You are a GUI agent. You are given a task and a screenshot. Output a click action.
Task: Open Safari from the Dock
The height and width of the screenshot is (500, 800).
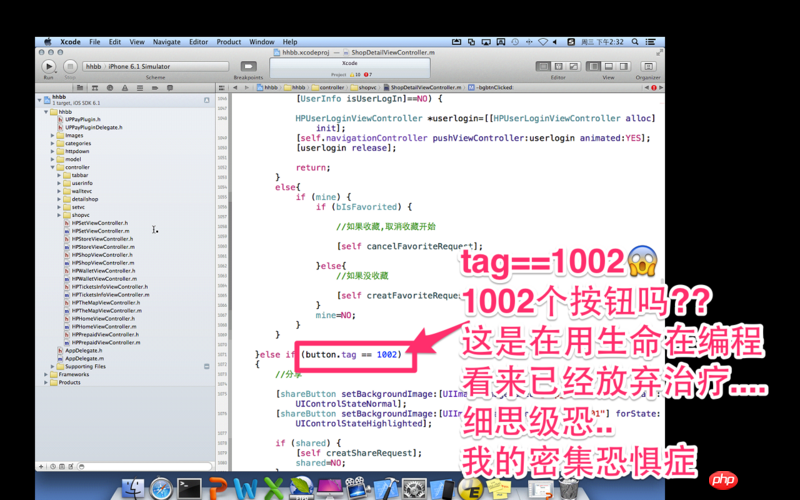point(161,488)
